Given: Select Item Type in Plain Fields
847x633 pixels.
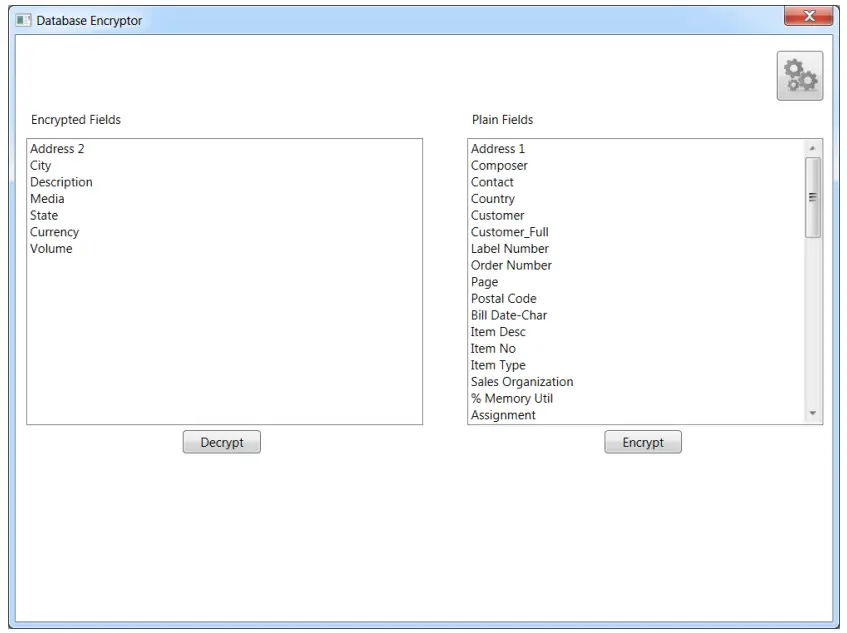Looking at the screenshot, I should (x=498, y=366).
